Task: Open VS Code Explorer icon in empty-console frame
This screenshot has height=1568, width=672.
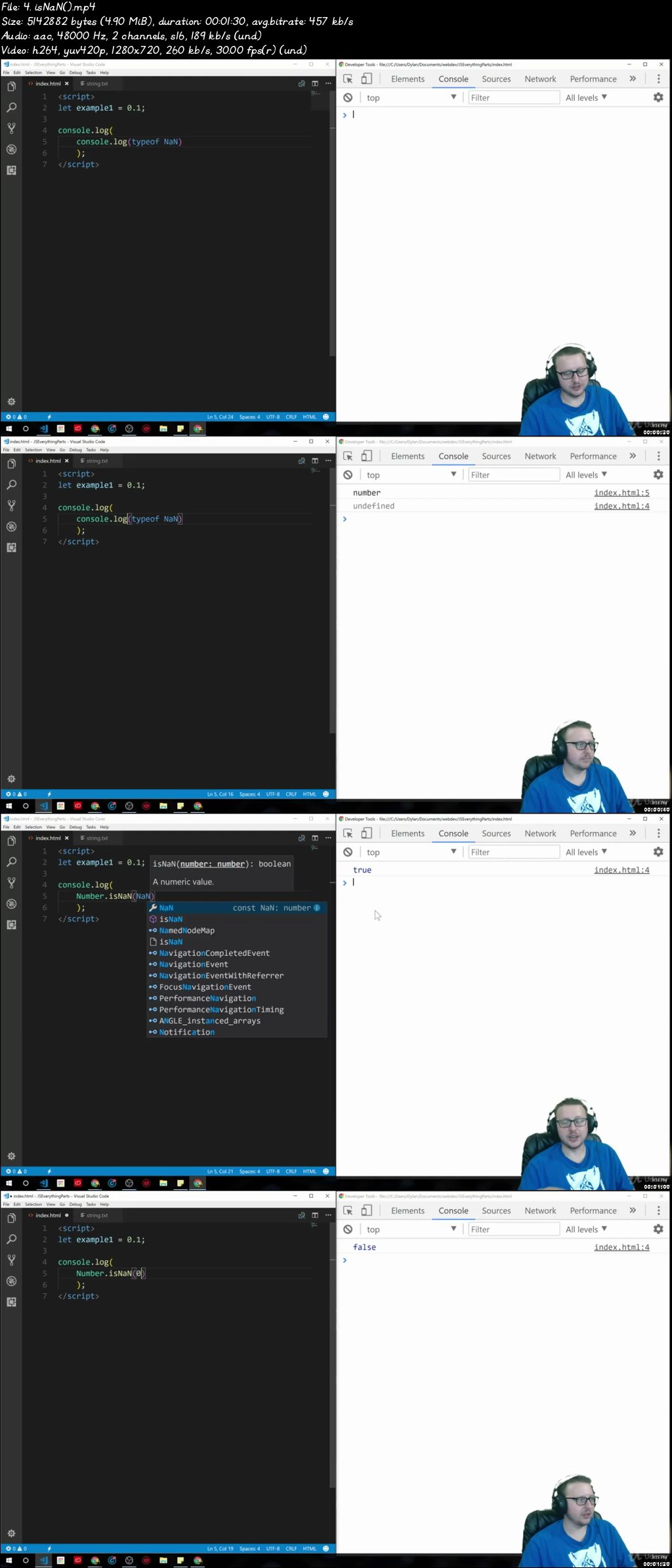Action: tap(11, 87)
